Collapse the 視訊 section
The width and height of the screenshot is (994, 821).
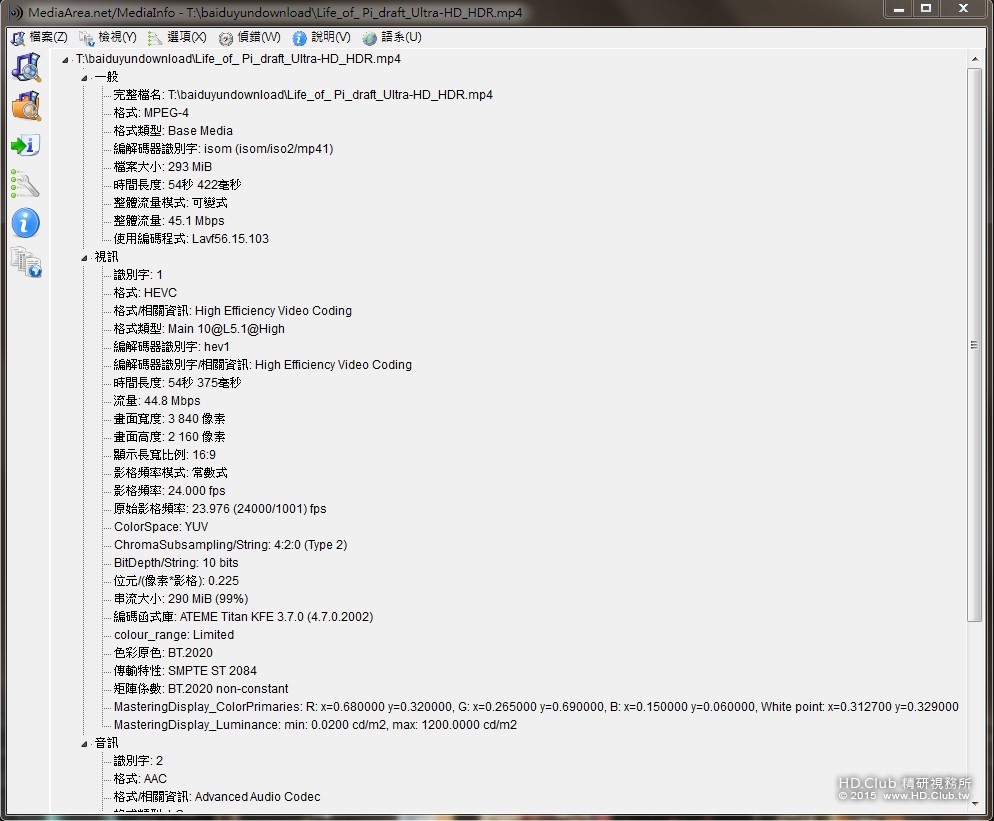point(84,257)
